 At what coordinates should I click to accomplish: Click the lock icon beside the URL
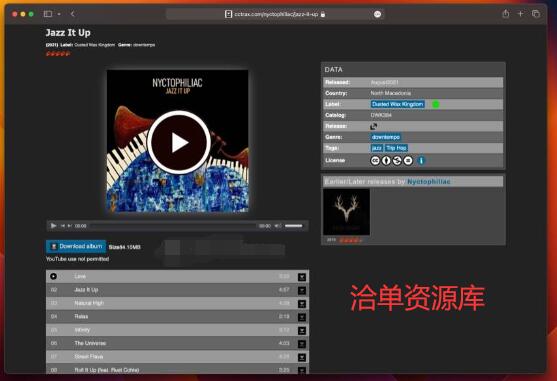(x=323, y=14)
